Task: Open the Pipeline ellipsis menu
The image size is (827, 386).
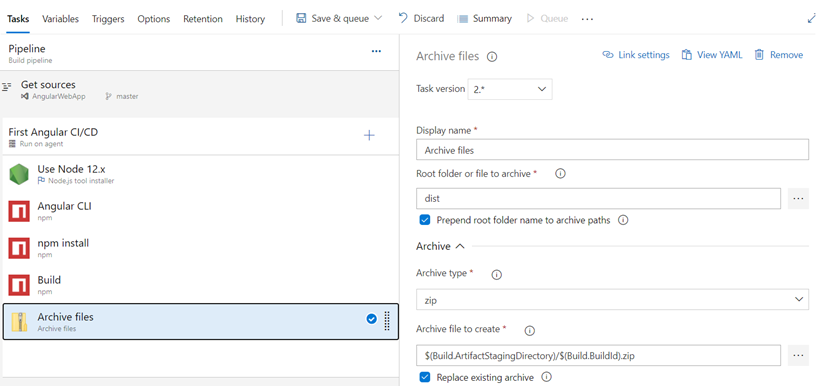Action: coord(376,51)
